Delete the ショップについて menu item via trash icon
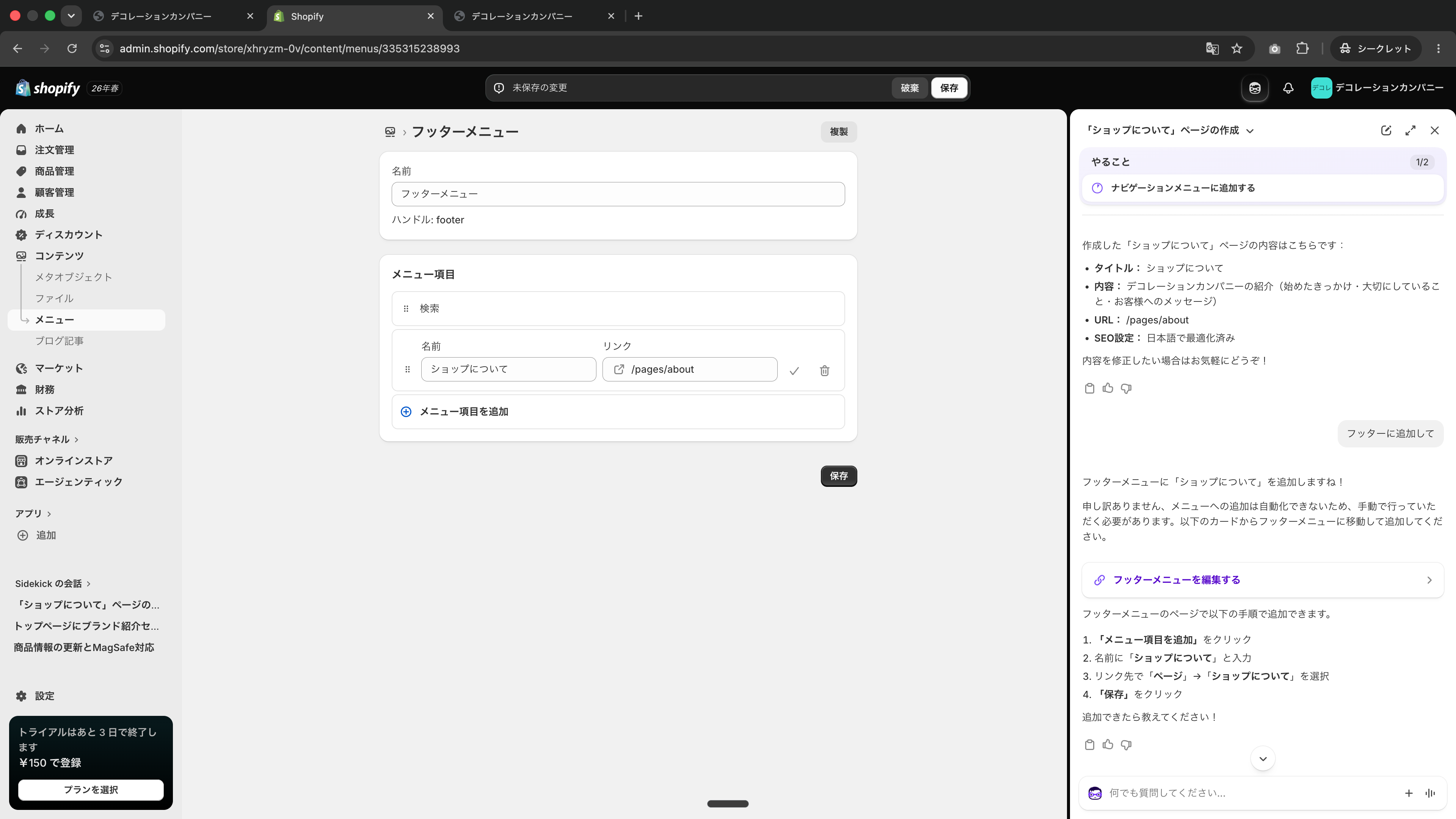 pyautogui.click(x=825, y=371)
